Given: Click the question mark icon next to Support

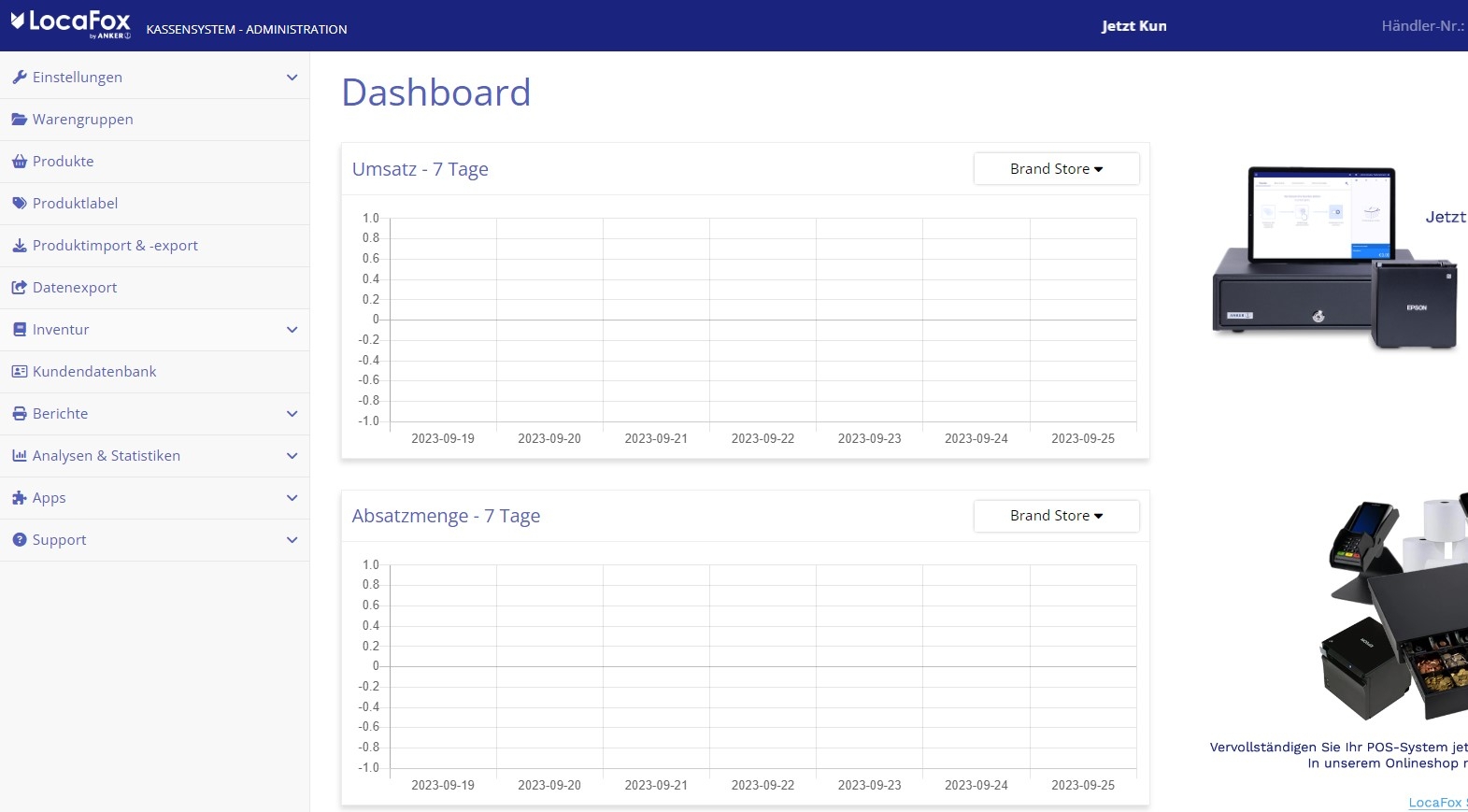Looking at the screenshot, I should tap(19, 540).
